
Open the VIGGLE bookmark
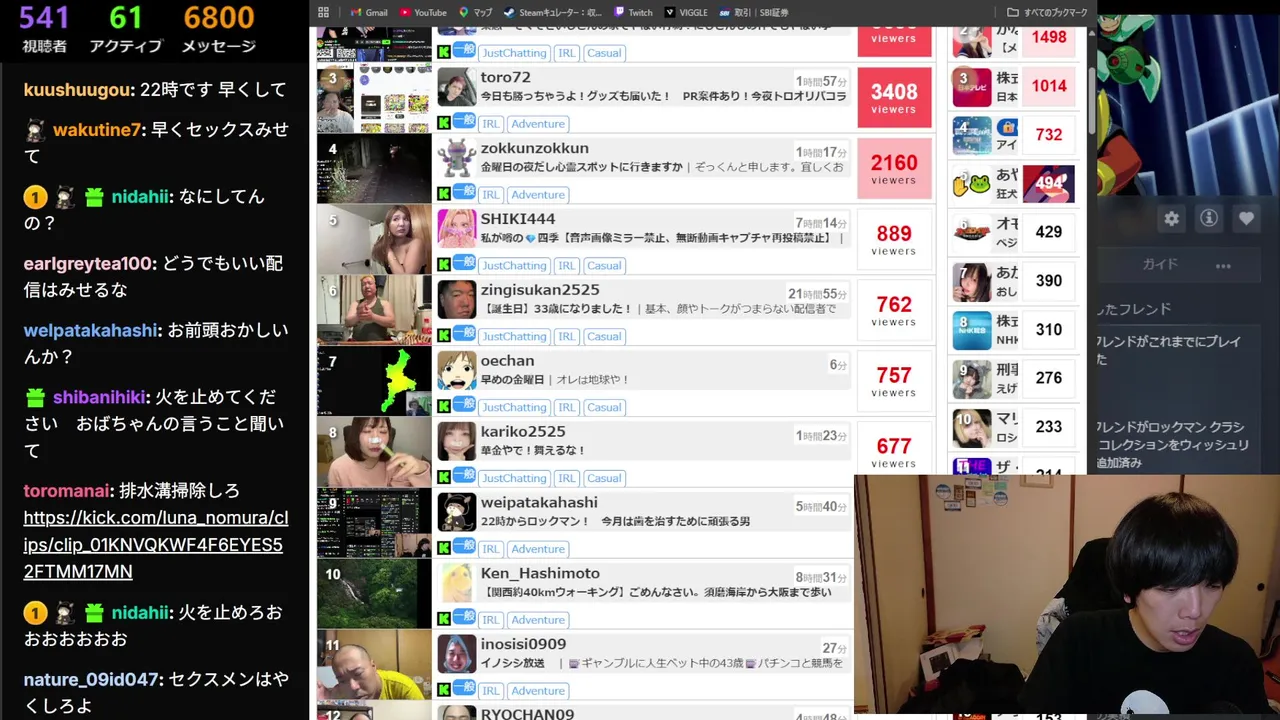tap(686, 12)
